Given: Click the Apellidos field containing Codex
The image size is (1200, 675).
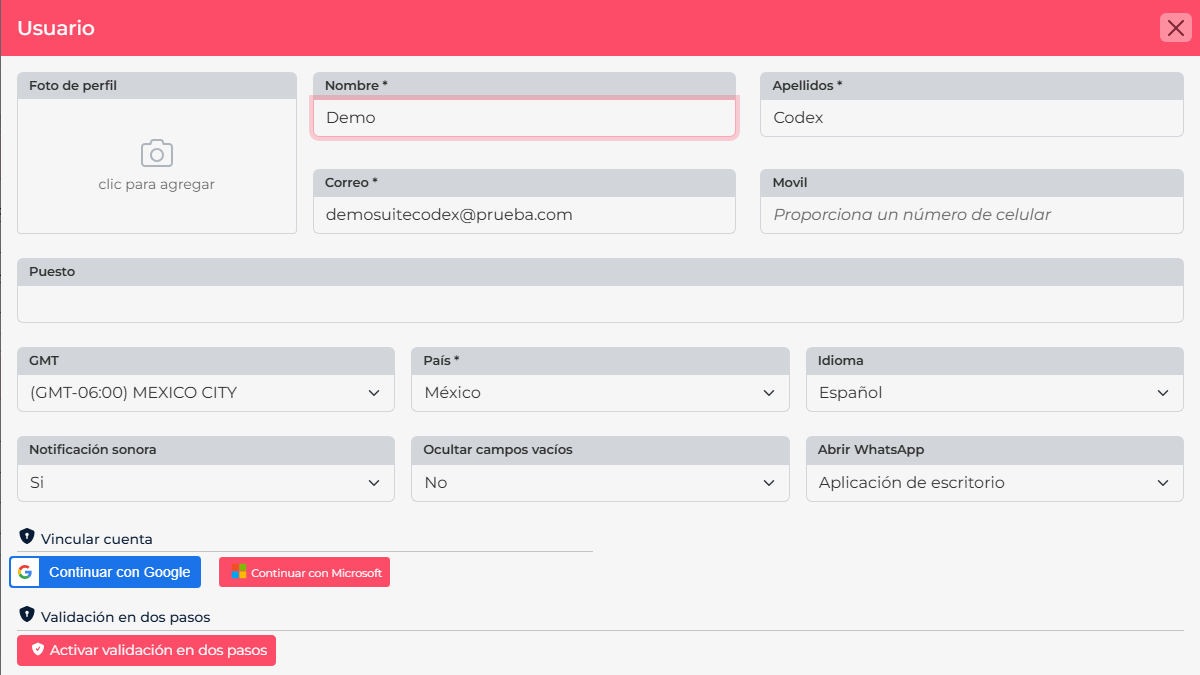Looking at the screenshot, I should point(971,117).
